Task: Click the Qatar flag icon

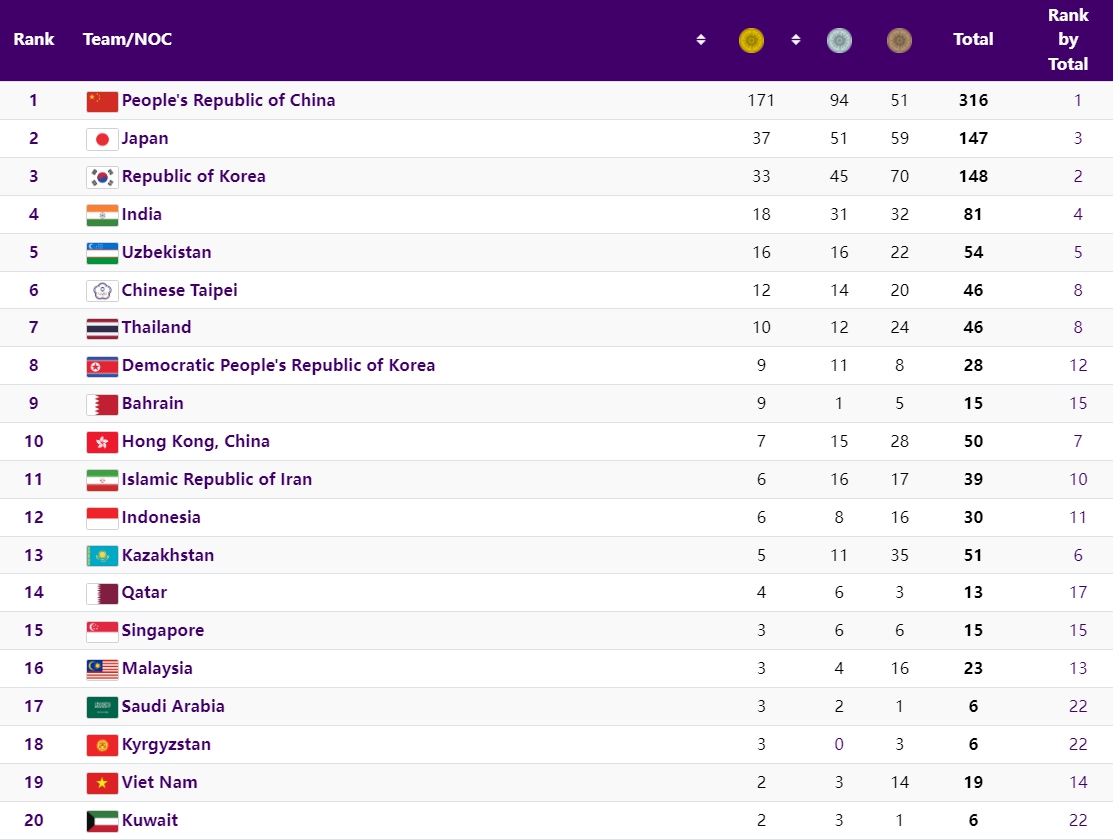Action: point(102,594)
